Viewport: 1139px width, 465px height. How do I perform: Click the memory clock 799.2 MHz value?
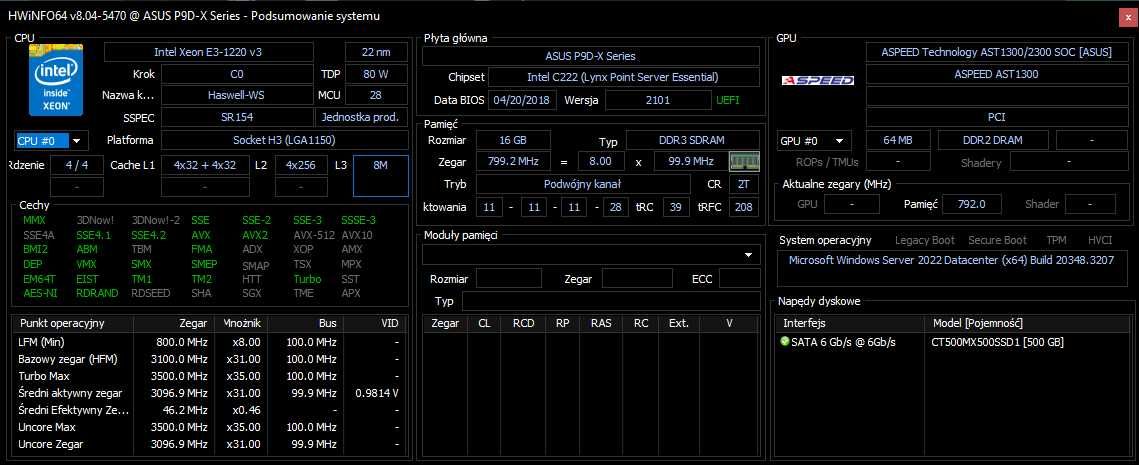tap(513, 161)
